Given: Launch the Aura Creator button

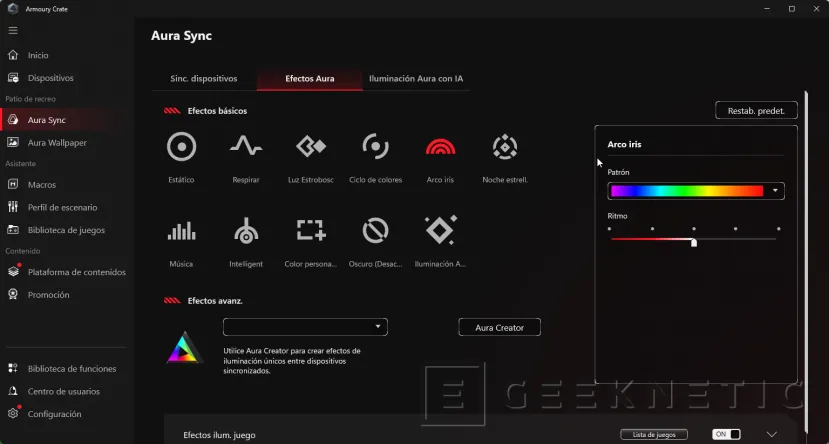Looking at the screenshot, I should (499, 327).
